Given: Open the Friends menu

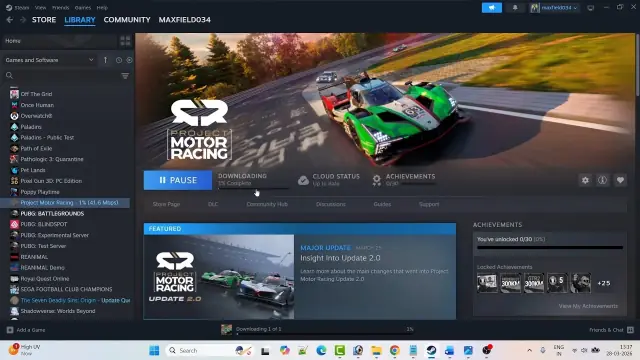Looking at the screenshot, I should 60,7.
